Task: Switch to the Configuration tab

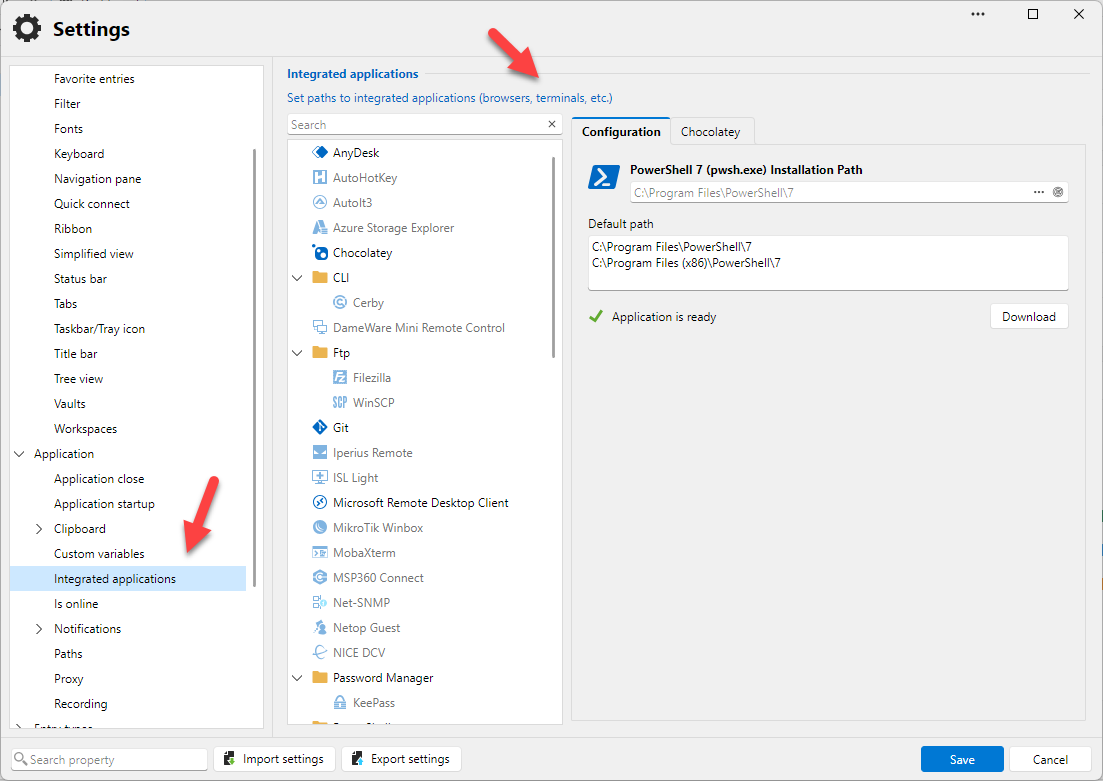Action: tap(621, 132)
